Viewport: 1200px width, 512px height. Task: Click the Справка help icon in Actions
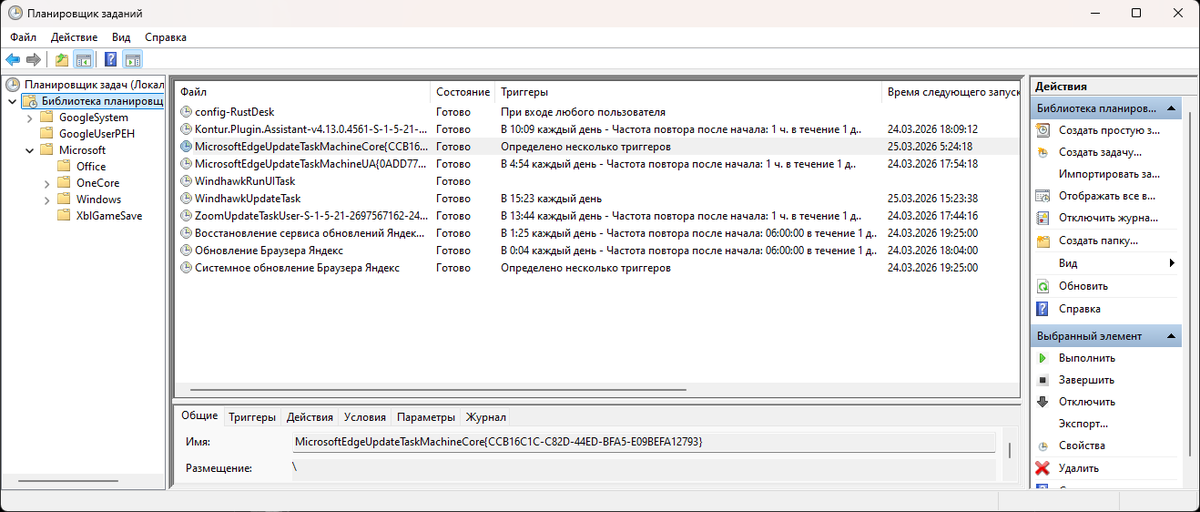[x=1042, y=309]
